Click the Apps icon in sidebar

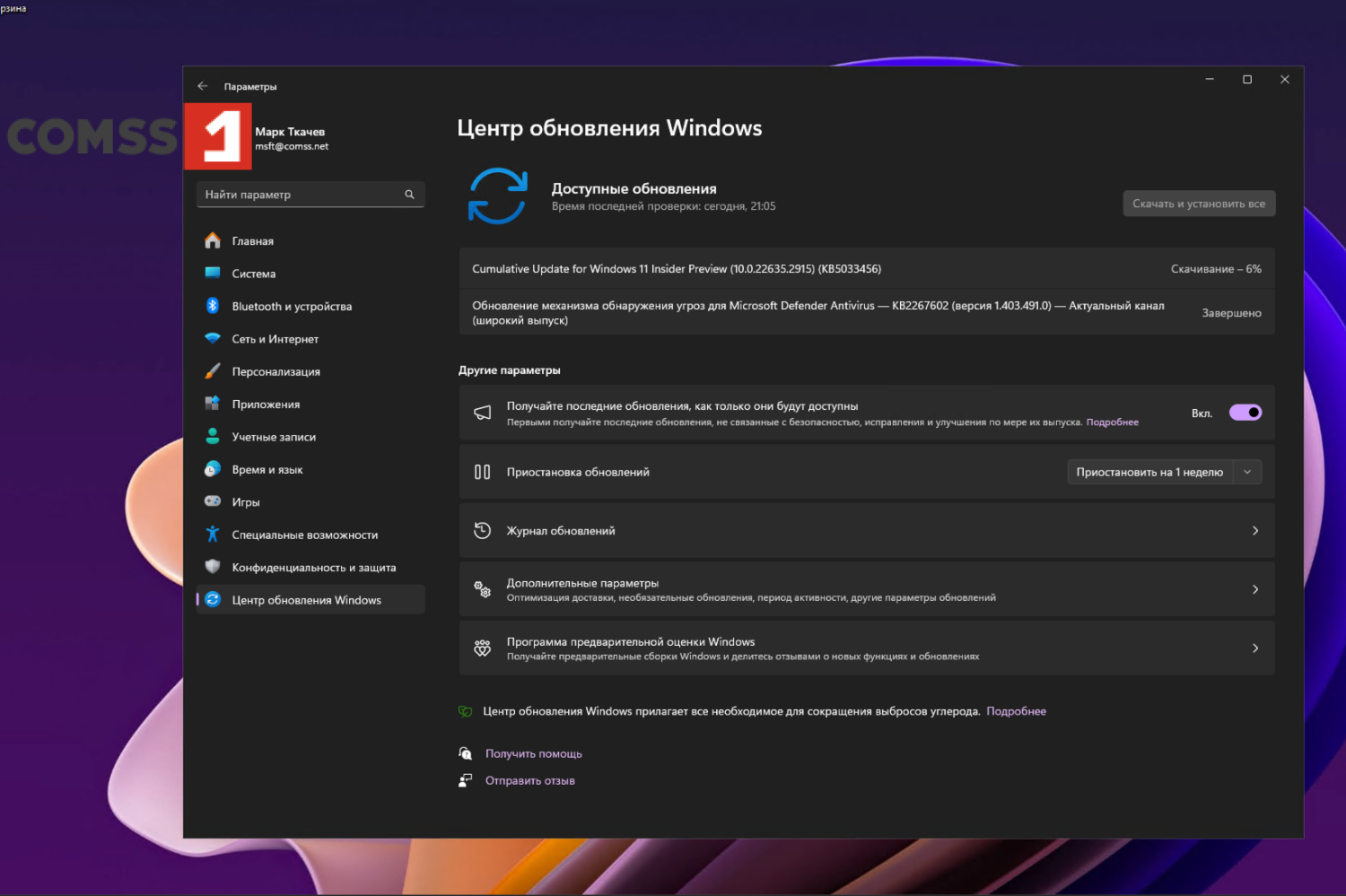213,404
